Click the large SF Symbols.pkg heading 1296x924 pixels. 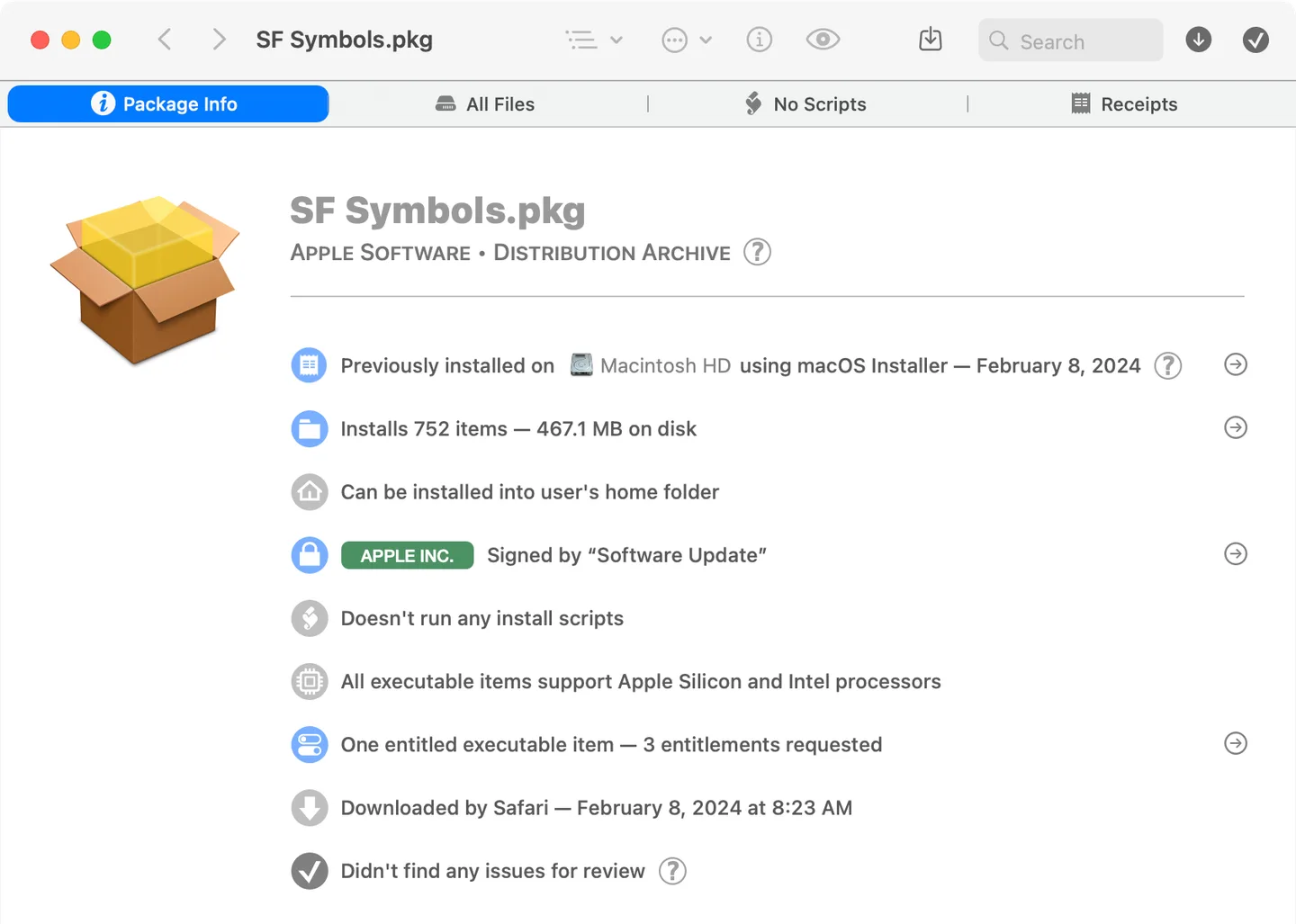point(437,211)
